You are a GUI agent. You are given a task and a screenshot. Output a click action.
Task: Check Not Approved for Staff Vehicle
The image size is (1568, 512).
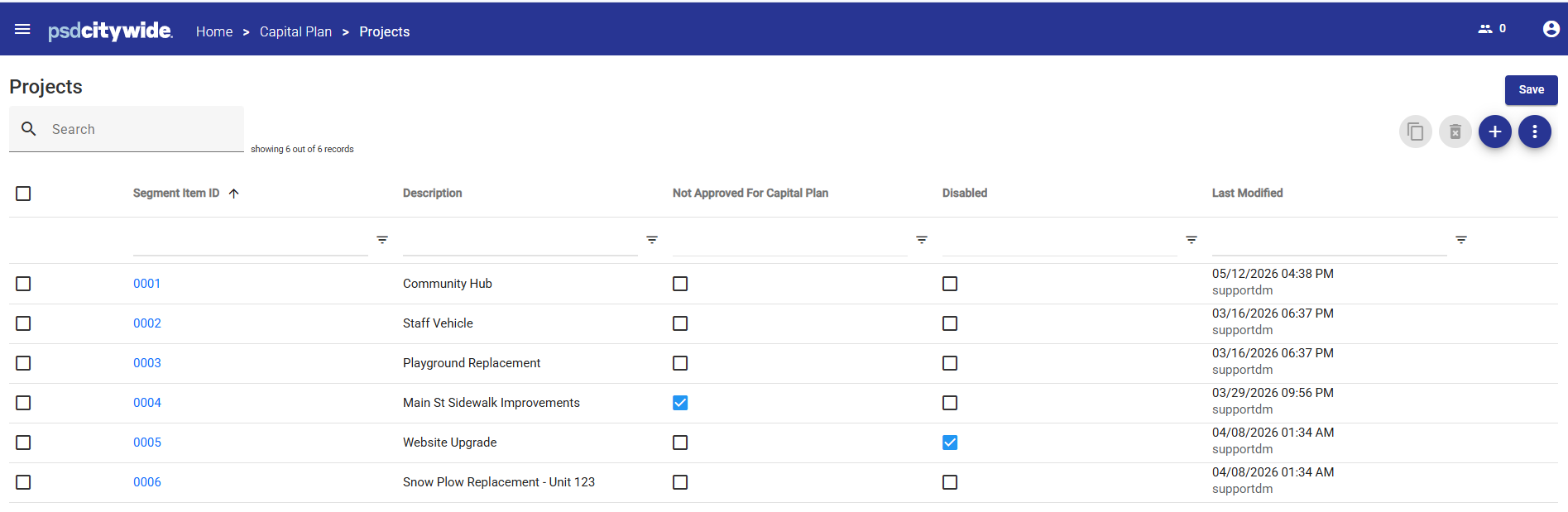[x=680, y=323]
